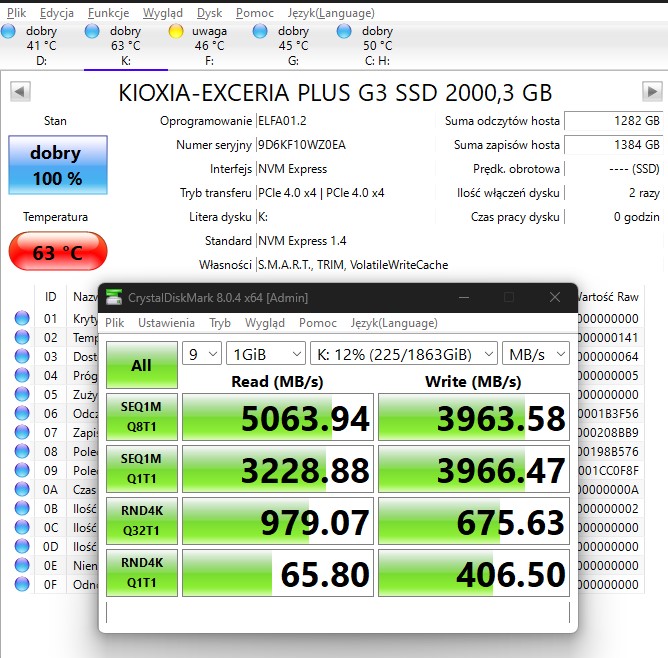The width and height of the screenshot is (668, 658).
Task: Click the red 63 °C temperature indicator
Action: point(56,253)
